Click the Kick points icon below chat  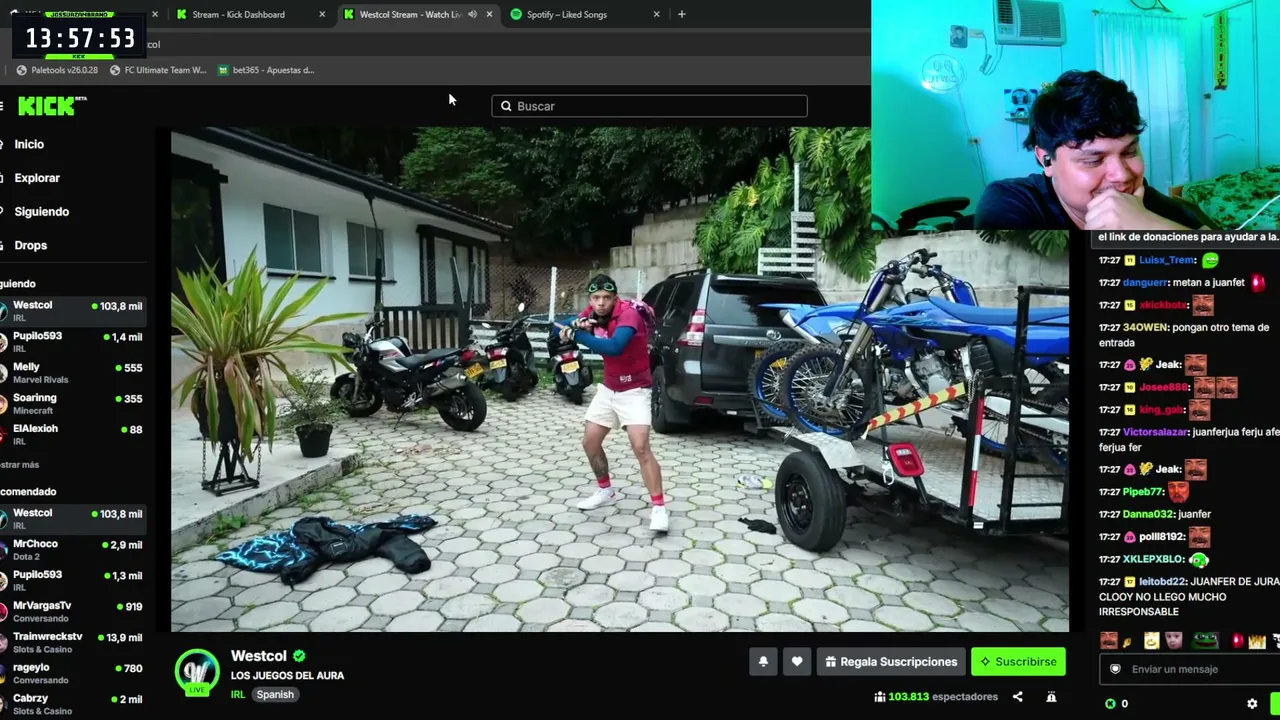pos(1110,704)
